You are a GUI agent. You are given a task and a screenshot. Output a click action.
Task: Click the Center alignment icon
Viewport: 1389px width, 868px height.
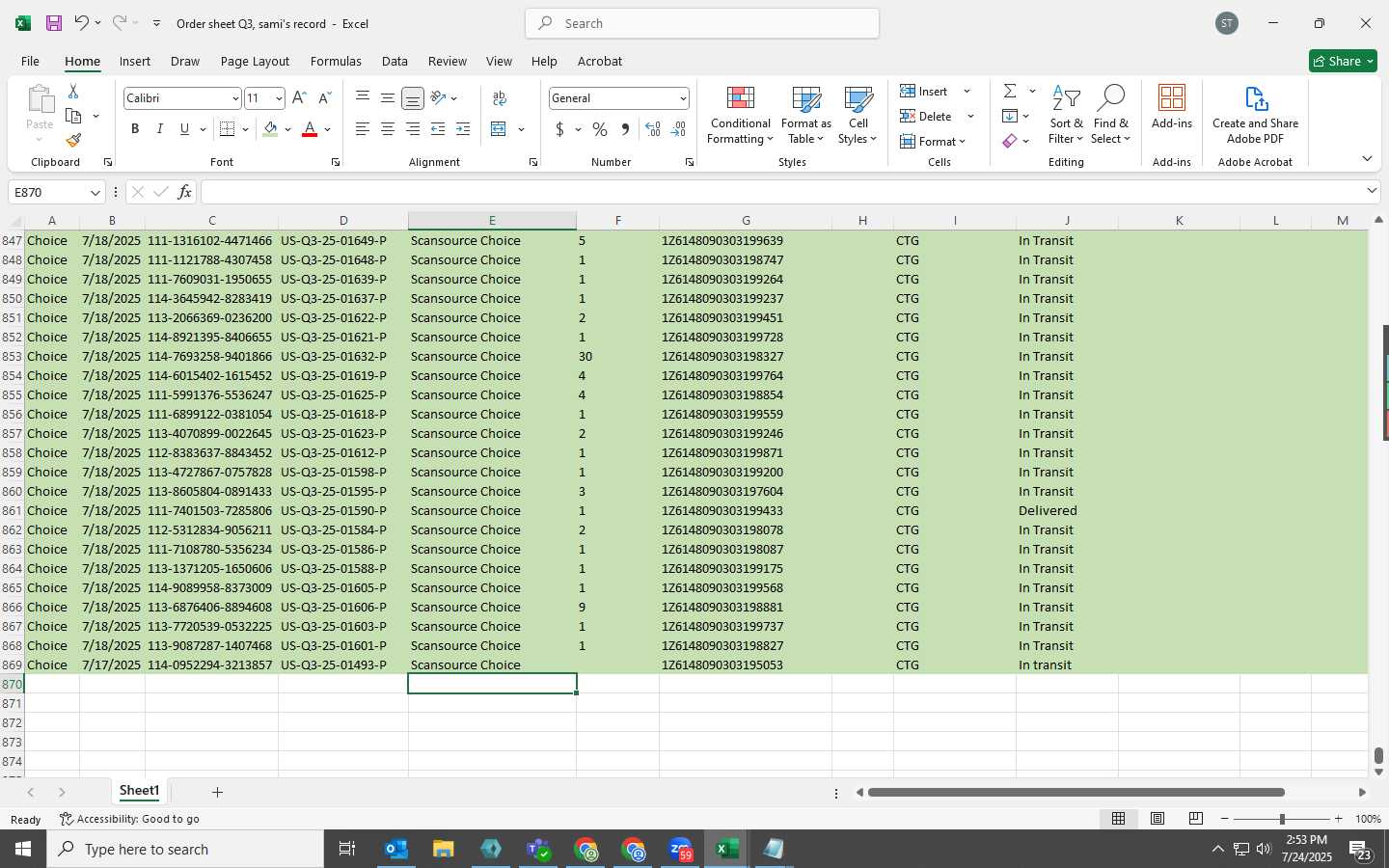388,129
